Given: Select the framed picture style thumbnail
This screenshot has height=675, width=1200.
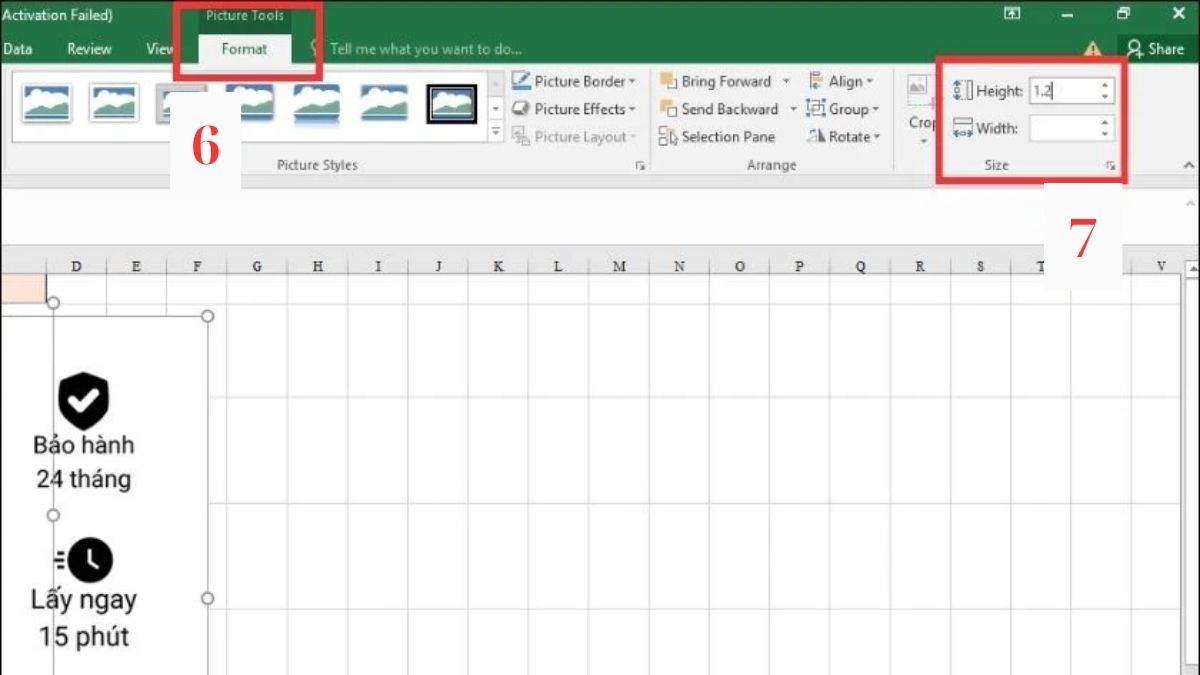Looking at the screenshot, I should click(x=452, y=102).
